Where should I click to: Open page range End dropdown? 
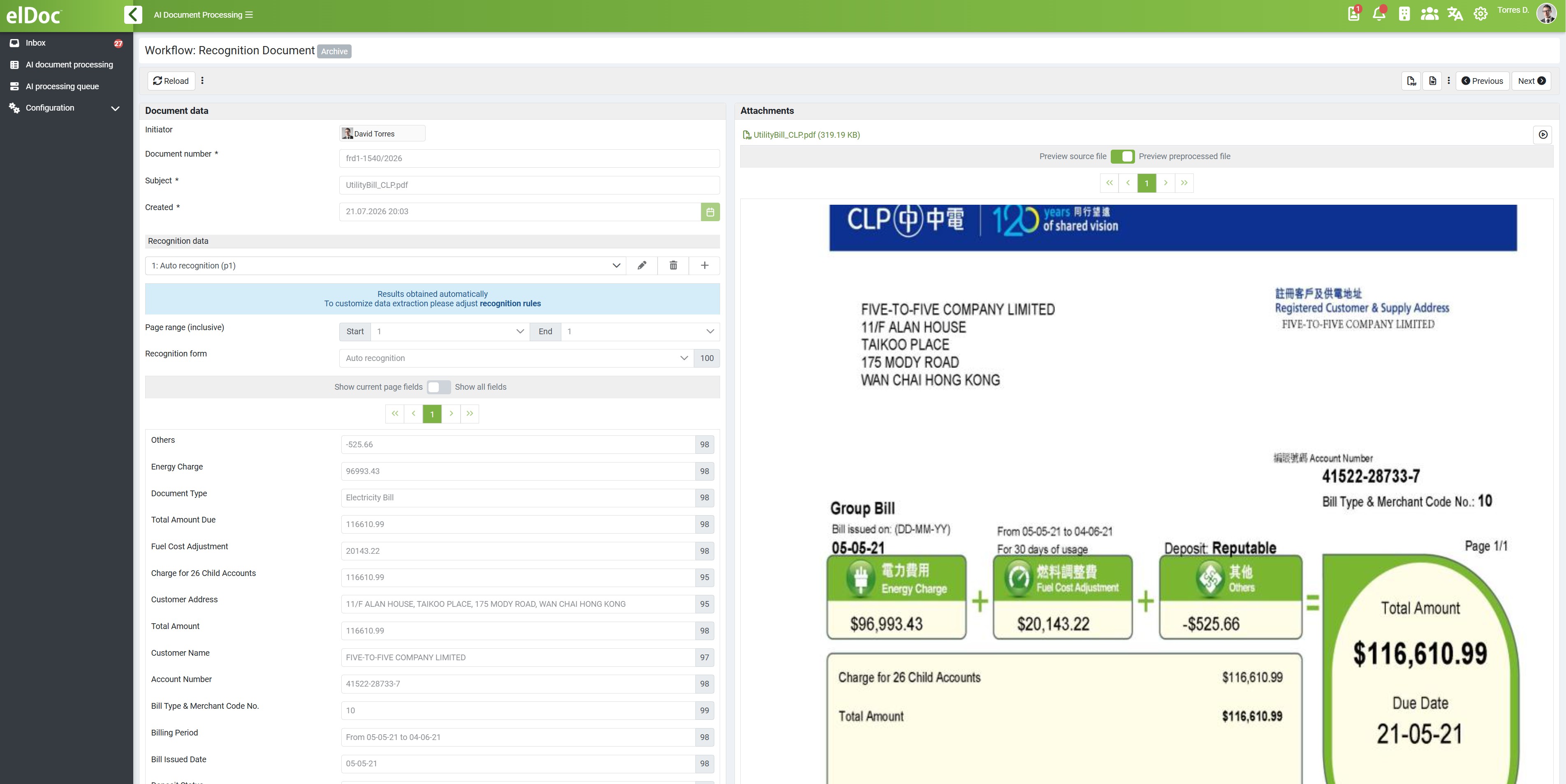pyautogui.click(x=640, y=331)
